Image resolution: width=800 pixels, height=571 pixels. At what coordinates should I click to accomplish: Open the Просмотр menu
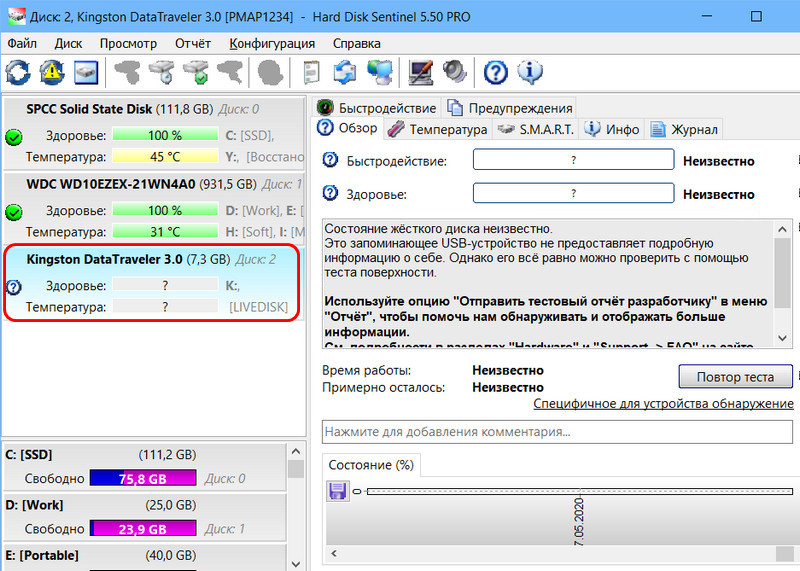128,43
